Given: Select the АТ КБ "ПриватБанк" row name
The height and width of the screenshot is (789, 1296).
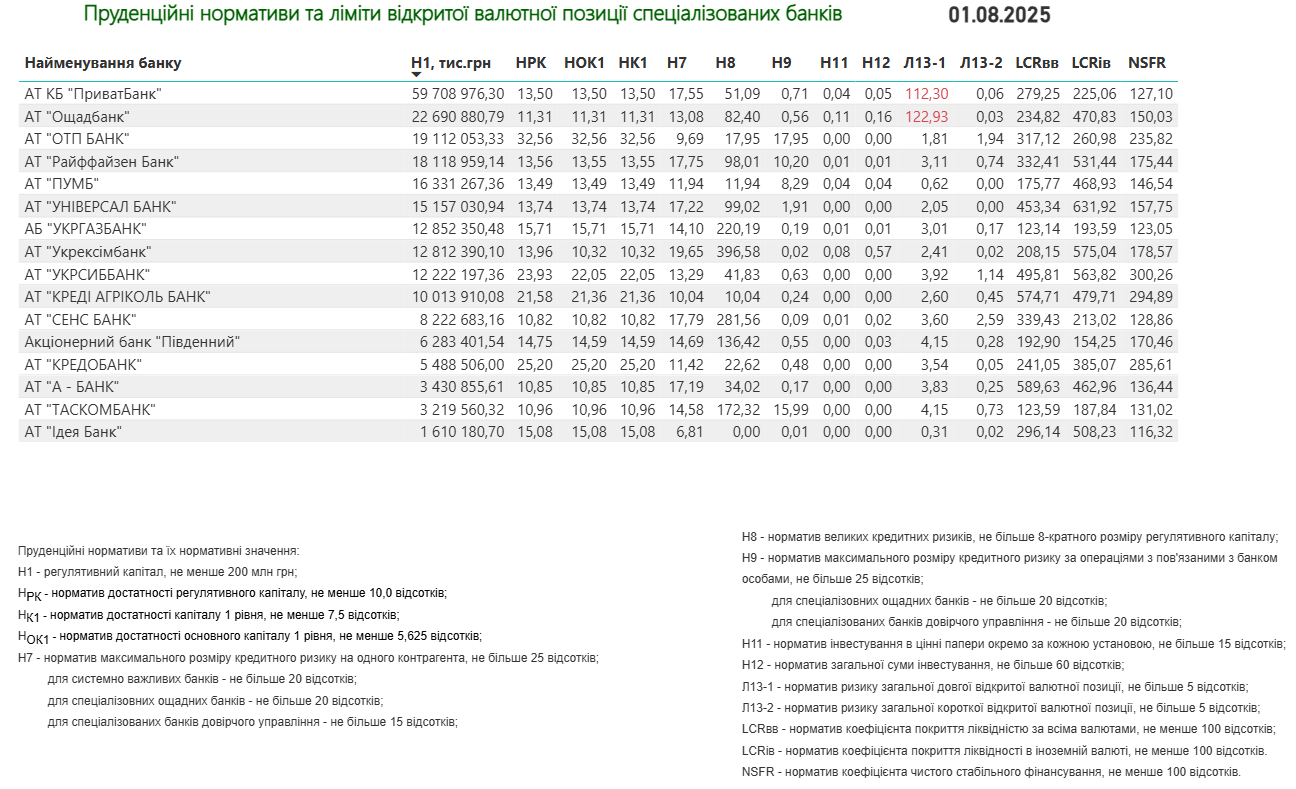Looking at the screenshot, I should (x=93, y=94).
